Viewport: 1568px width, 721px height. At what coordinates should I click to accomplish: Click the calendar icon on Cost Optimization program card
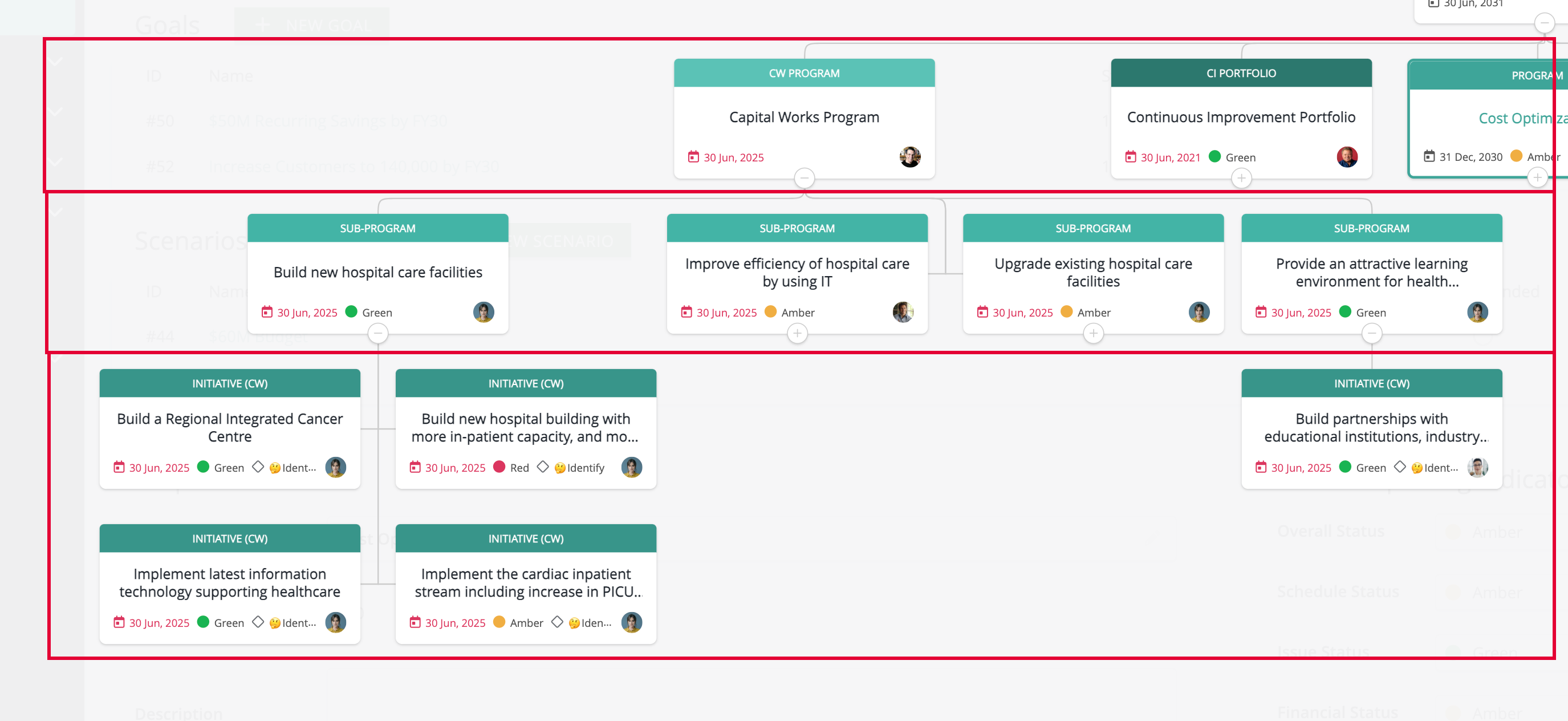(1429, 156)
